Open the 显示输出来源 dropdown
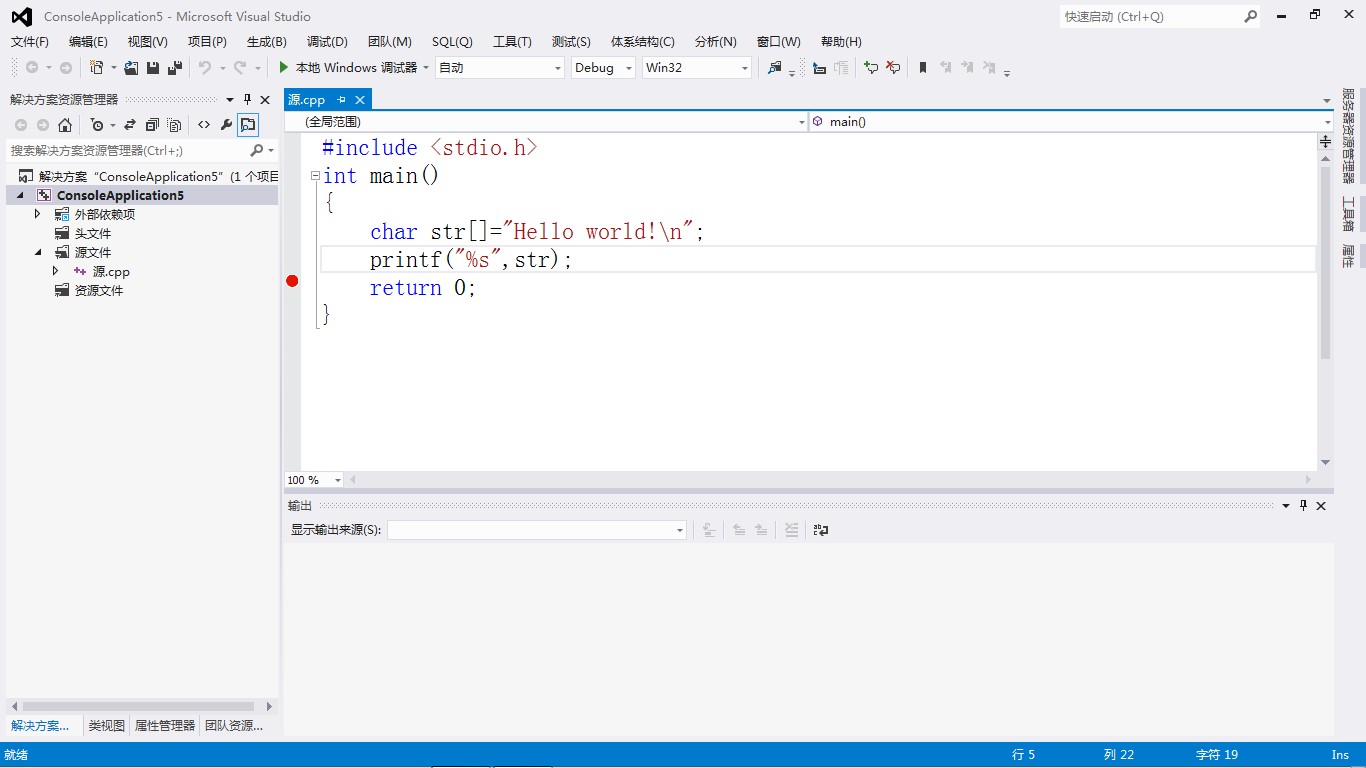 point(536,530)
